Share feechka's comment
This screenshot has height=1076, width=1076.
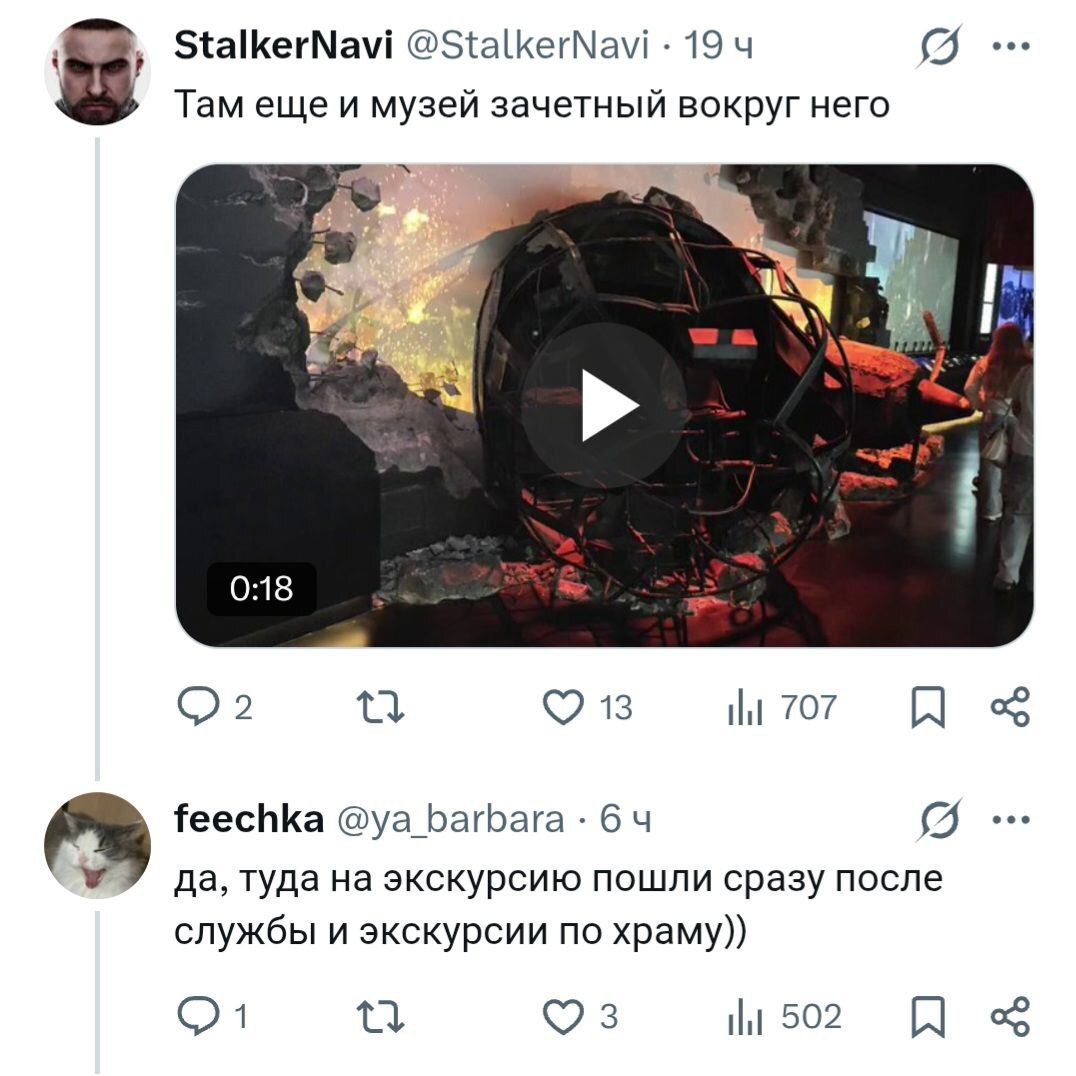[1011, 1016]
